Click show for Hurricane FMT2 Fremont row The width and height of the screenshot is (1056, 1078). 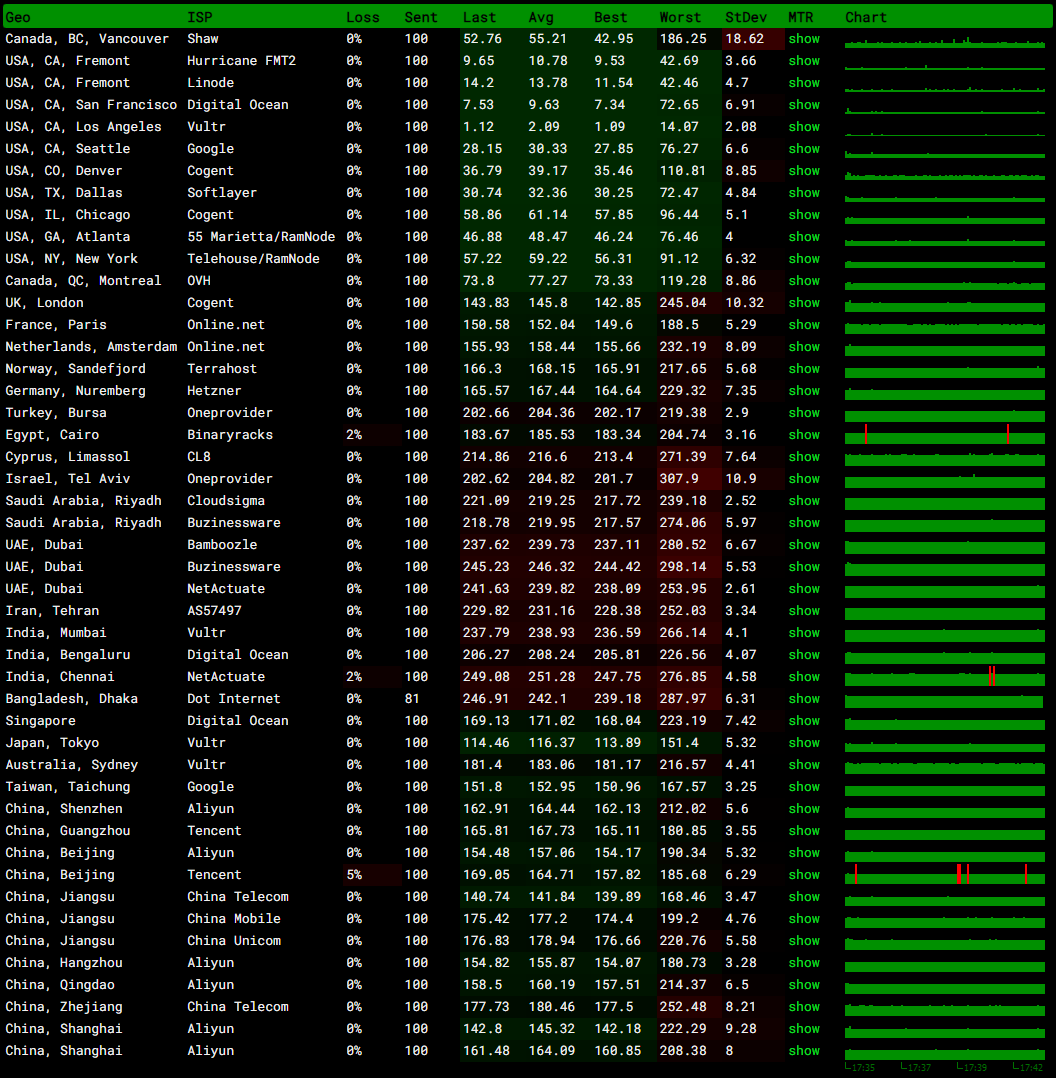tap(803, 61)
